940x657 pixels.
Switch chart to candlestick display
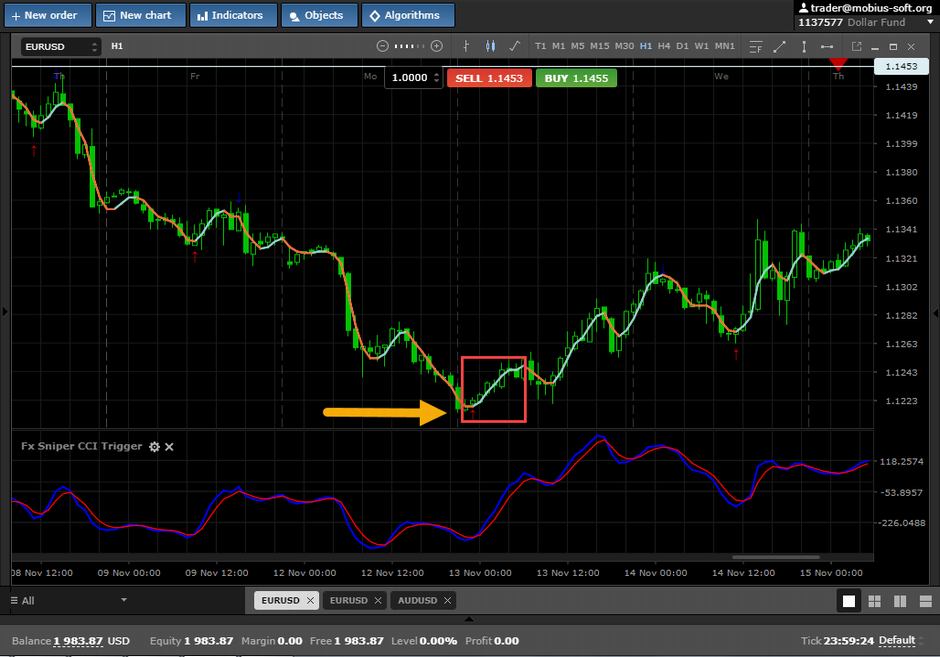pos(490,46)
